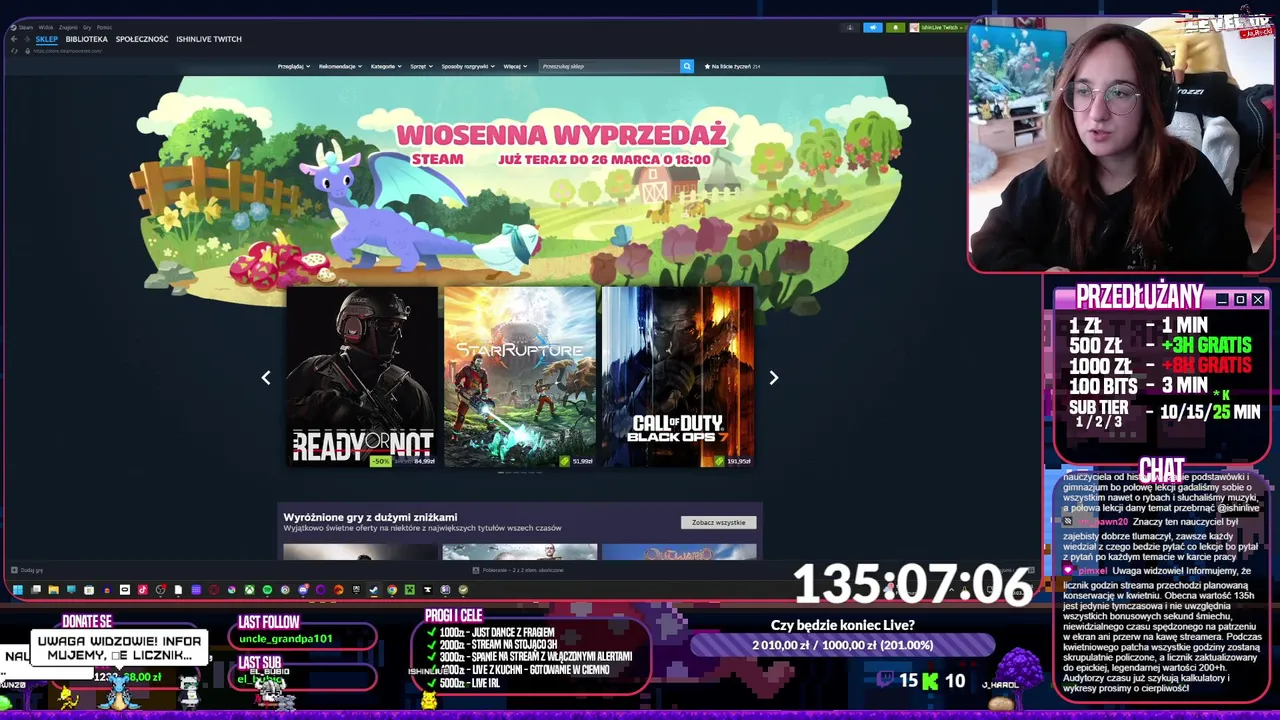Open the ishinLive Twitch account dropdown
This screenshot has height=720, width=1280.
tap(937, 28)
